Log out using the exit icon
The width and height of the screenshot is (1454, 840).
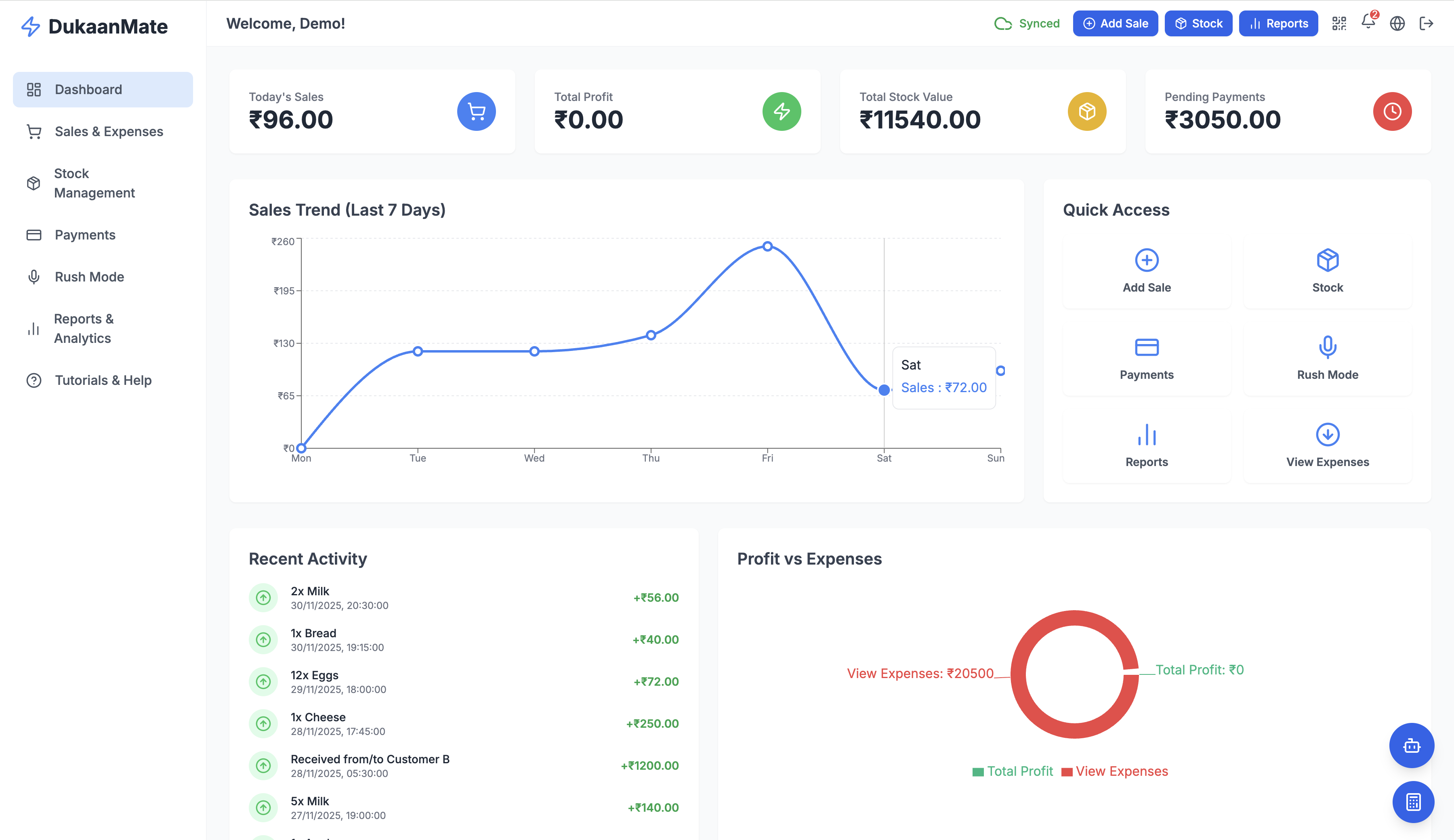1427,23
